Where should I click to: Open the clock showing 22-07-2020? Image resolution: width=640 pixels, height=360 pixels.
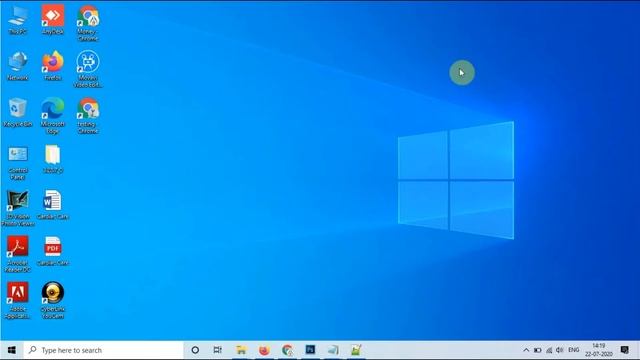[598, 350]
